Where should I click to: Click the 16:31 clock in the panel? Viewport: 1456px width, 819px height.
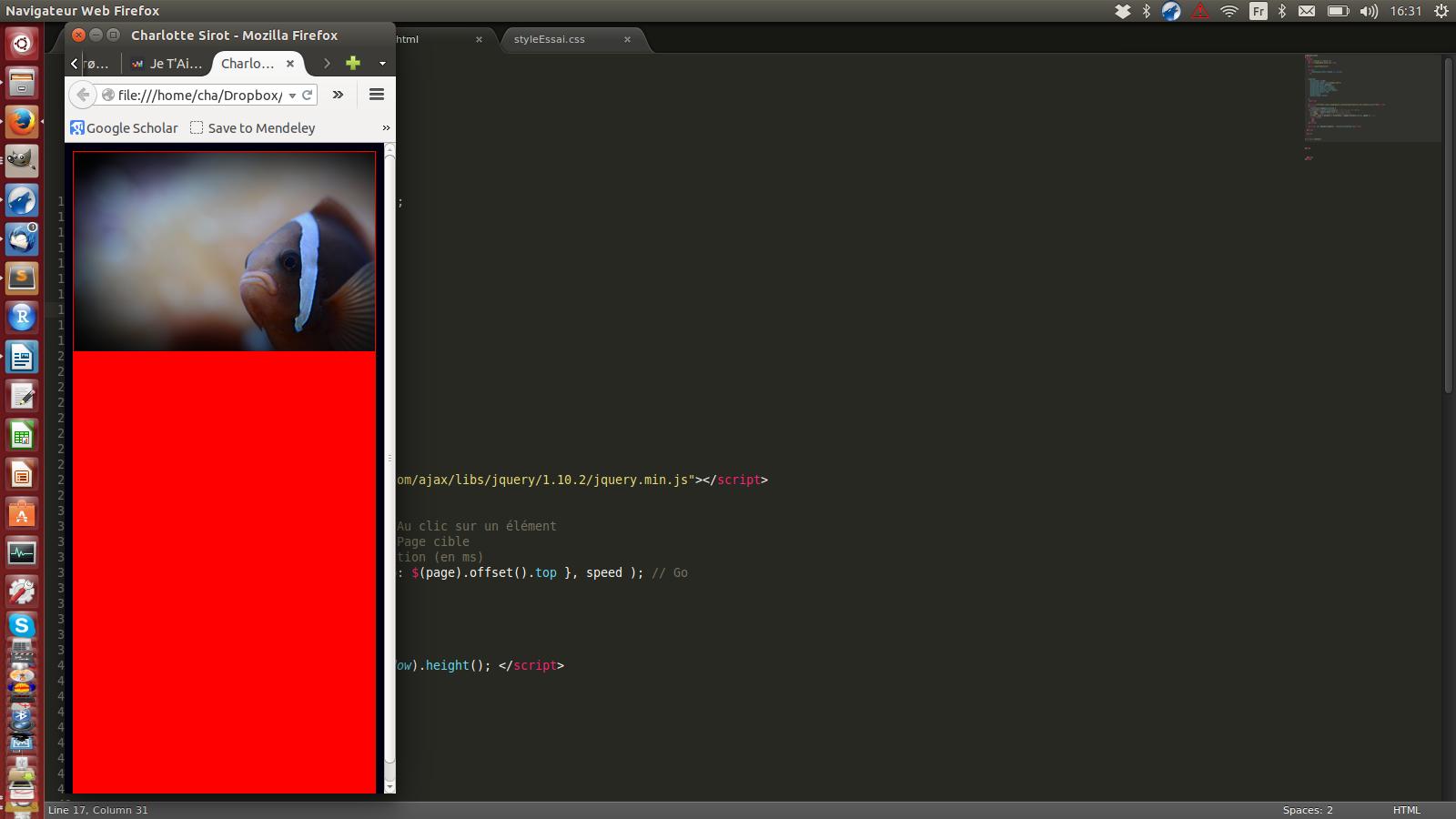tap(1406, 11)
